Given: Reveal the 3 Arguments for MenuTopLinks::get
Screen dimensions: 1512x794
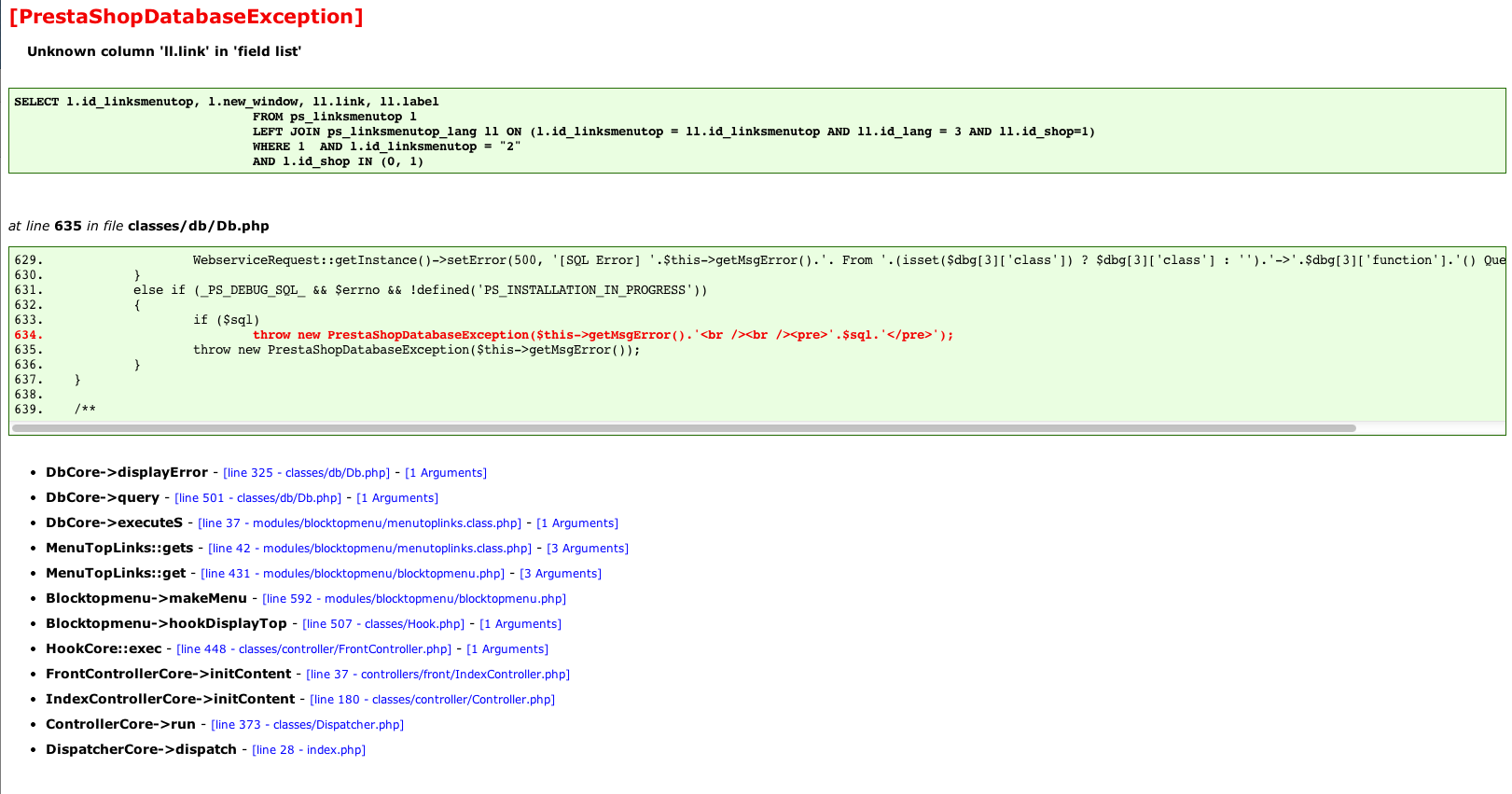Looking at the screenshot, I should (x=561, y=574).
